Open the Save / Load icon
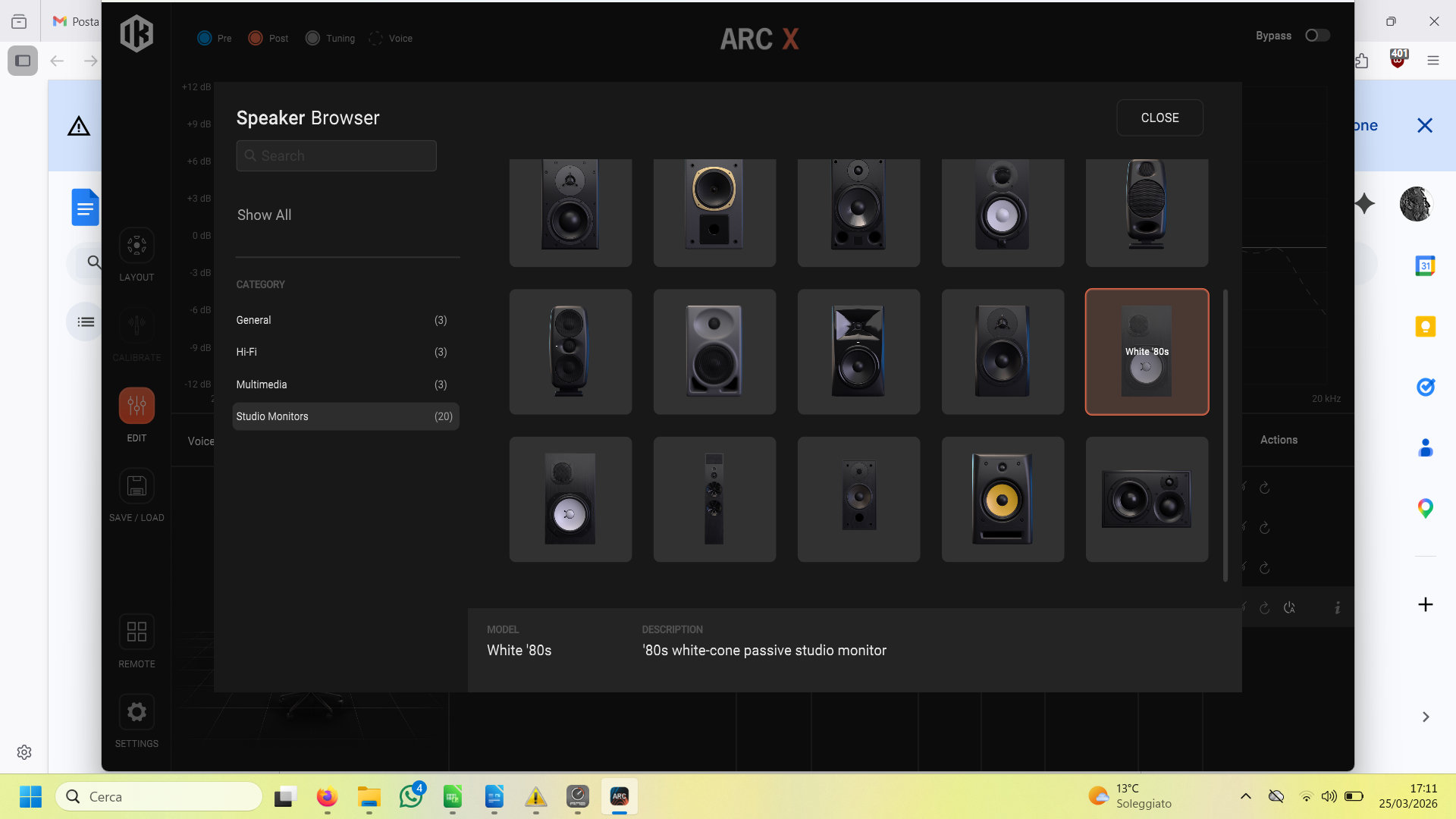1456x819 pixels. click(136, 486)
